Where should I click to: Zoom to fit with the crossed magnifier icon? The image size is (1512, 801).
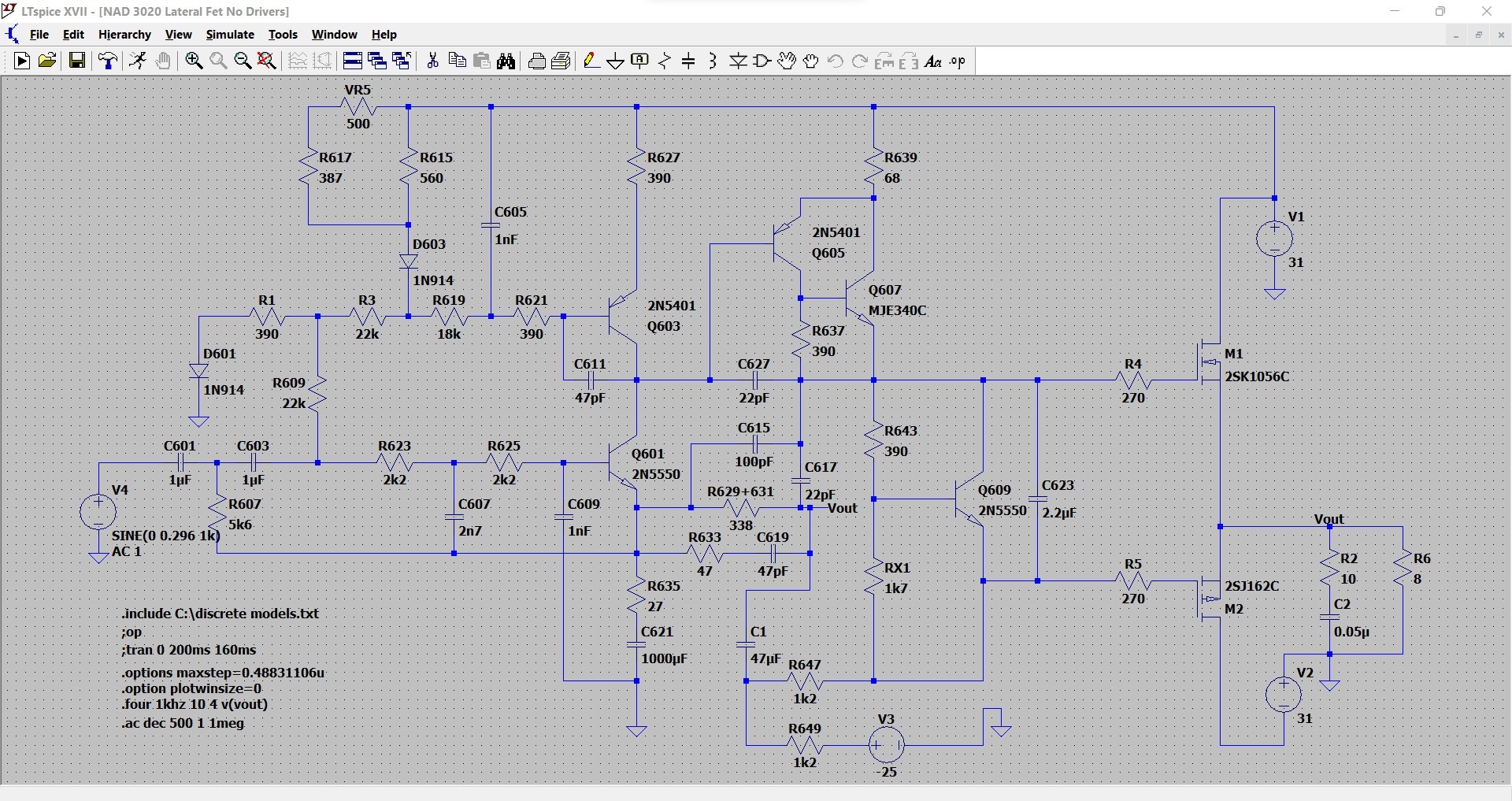point(267,61)
